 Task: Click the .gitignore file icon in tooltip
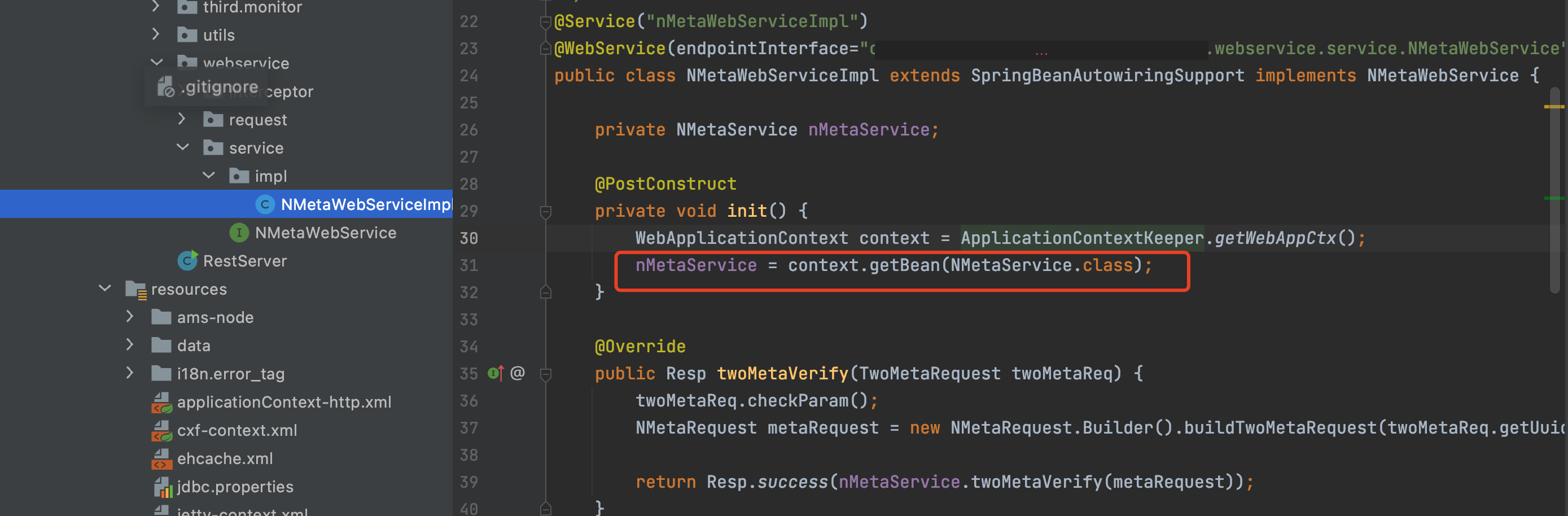[x=166, y=86]
